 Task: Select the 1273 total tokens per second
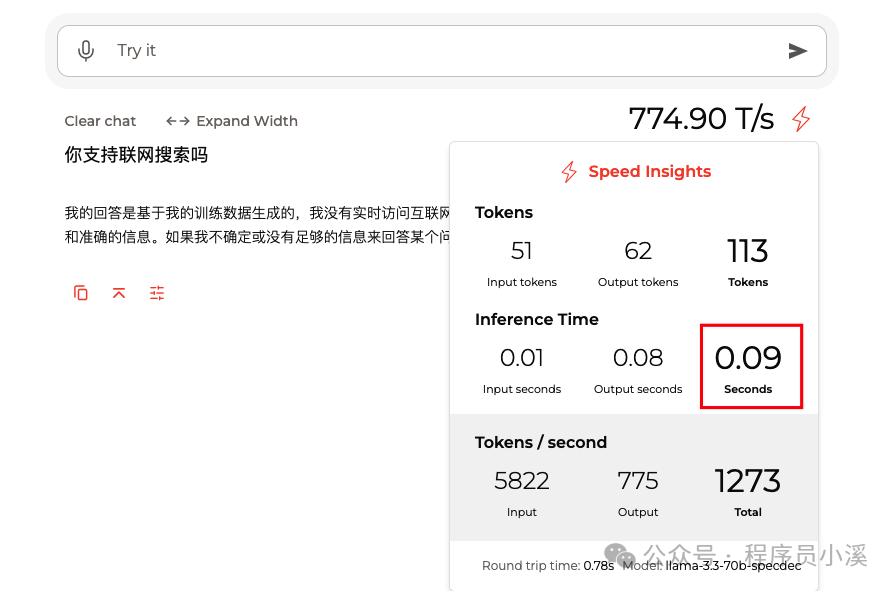pyautogui.click(x=747, y=481)
